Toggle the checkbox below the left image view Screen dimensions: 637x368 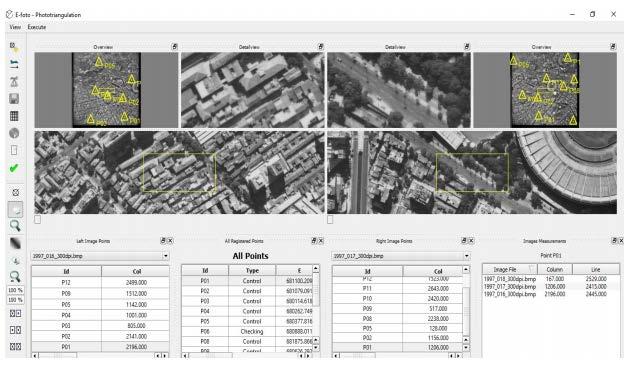(38, 220)
